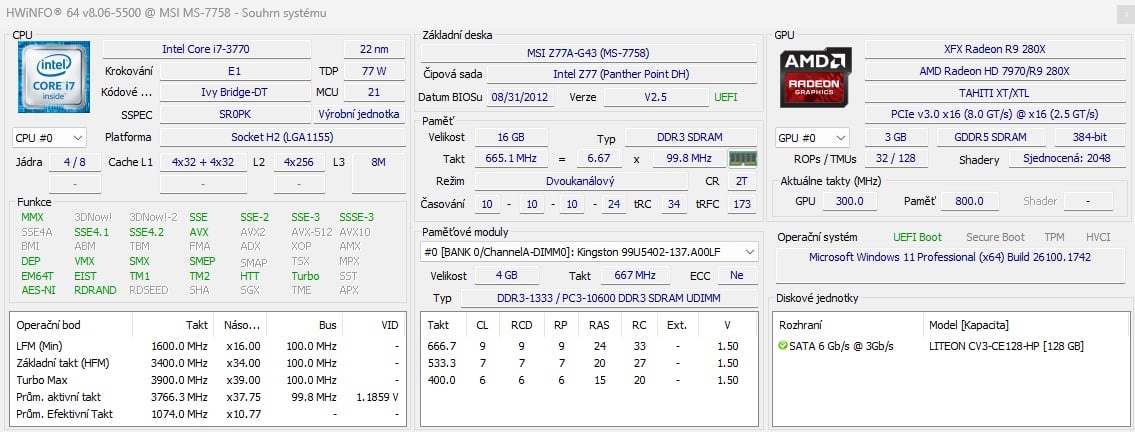
Task: Select the Prům. aktivní takt row
Action: [x=207, y=397]
